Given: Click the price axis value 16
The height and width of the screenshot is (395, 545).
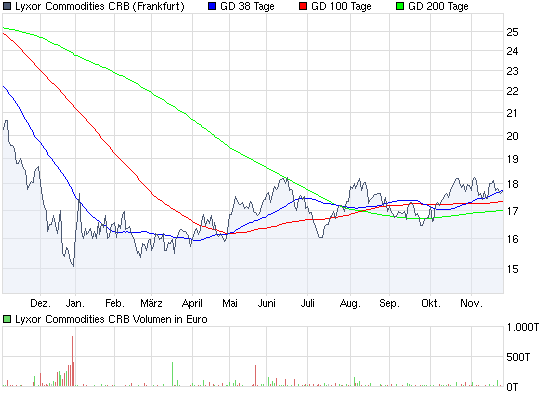Looking at the screenshot, I should [x=512, y=239].
